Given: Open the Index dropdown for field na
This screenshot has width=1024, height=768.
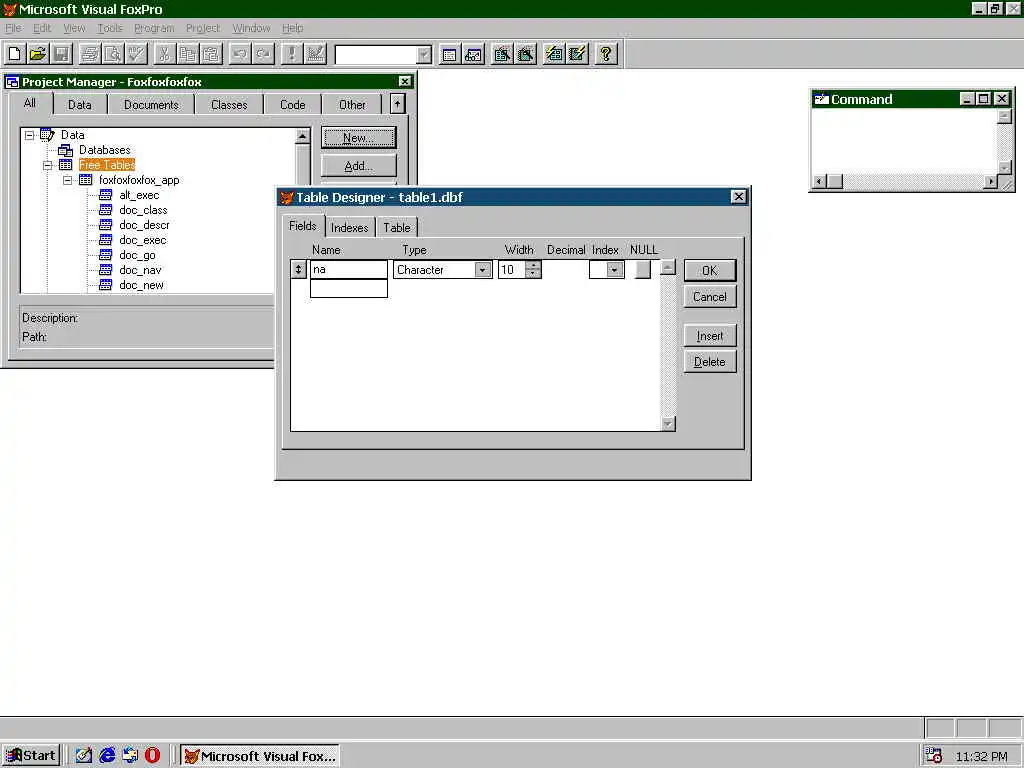Looking at the screenshot, I should 614,270.
